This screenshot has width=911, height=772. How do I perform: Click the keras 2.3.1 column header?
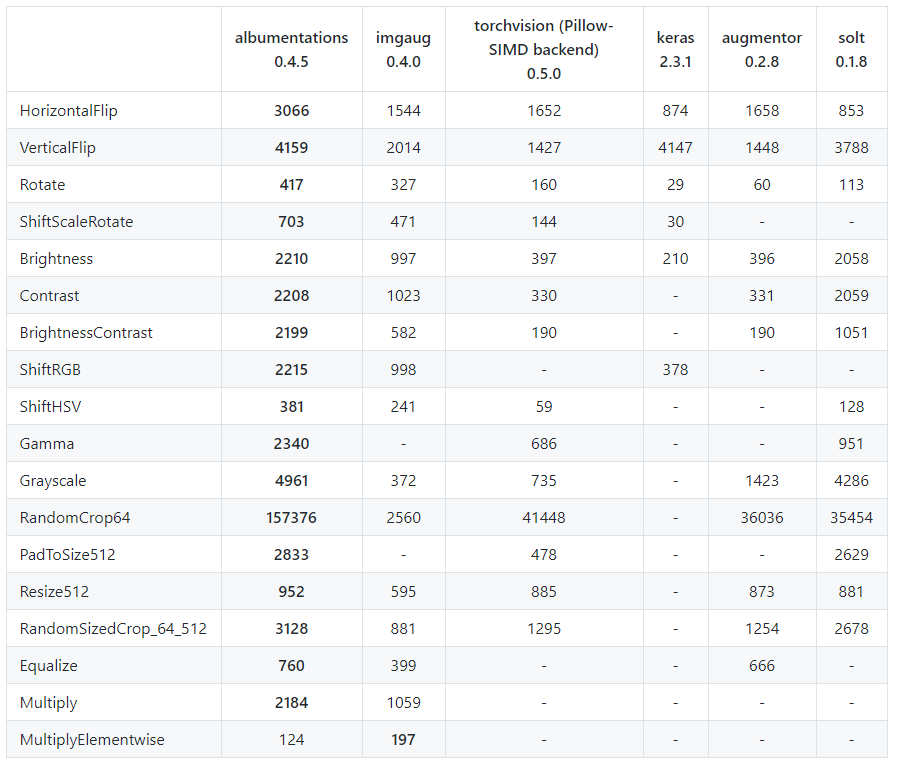coord(675,50)
